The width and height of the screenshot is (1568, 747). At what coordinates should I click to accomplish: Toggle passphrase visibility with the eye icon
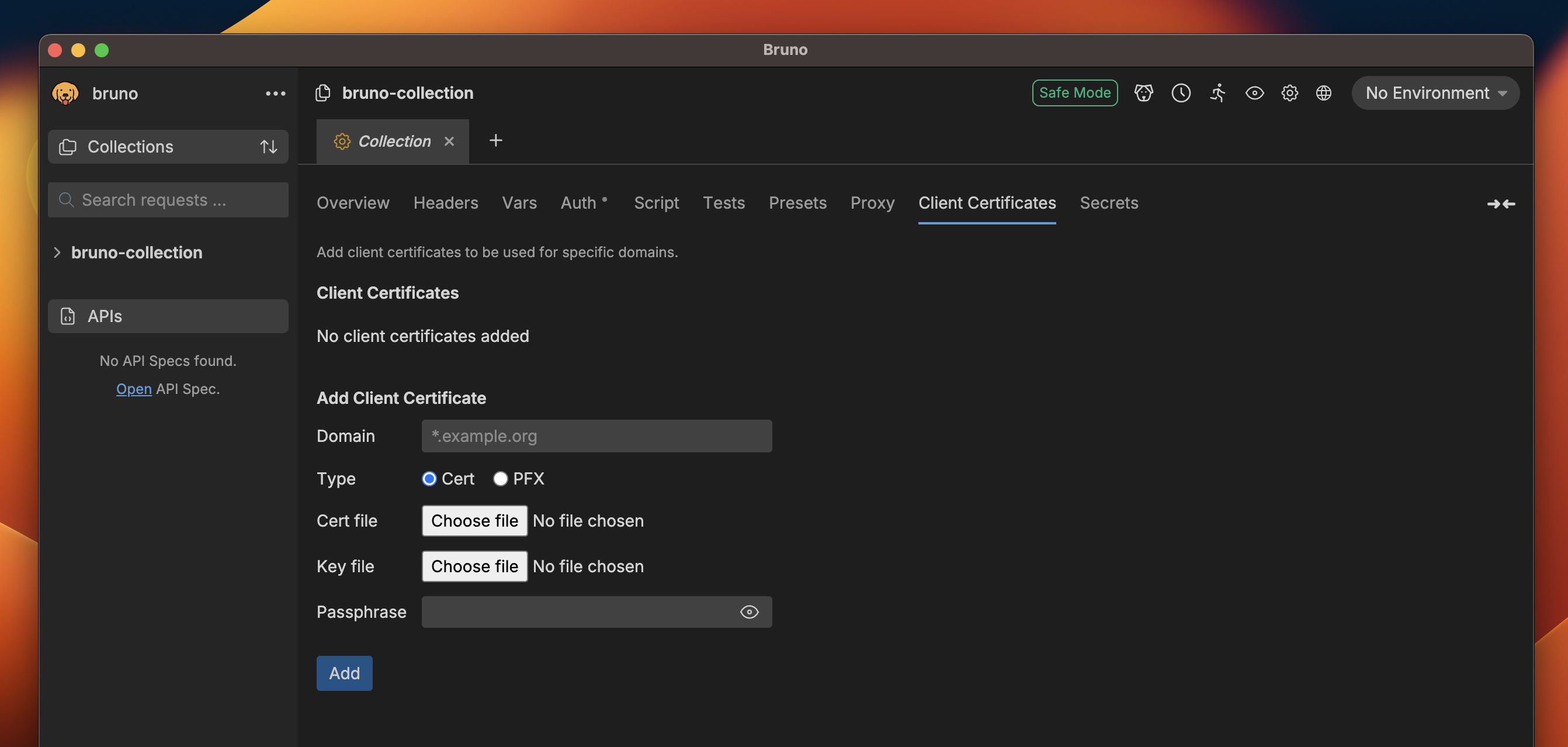click(x=749, y=612)
